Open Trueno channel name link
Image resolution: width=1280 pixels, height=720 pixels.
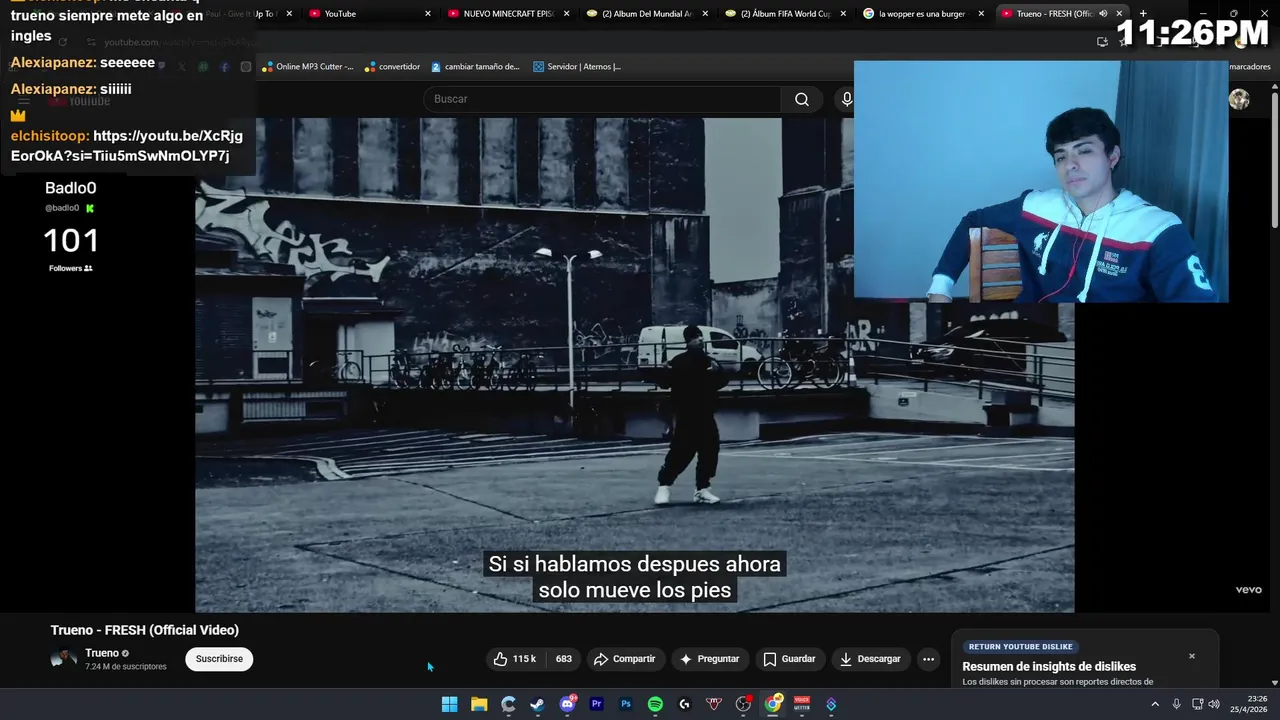(102, 653)
